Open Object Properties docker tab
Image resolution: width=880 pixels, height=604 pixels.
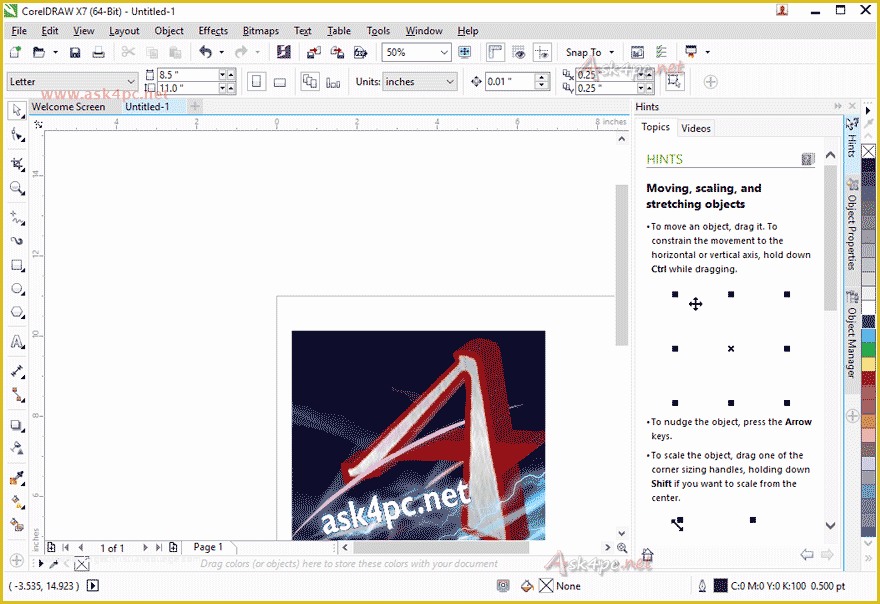(852, 225)
